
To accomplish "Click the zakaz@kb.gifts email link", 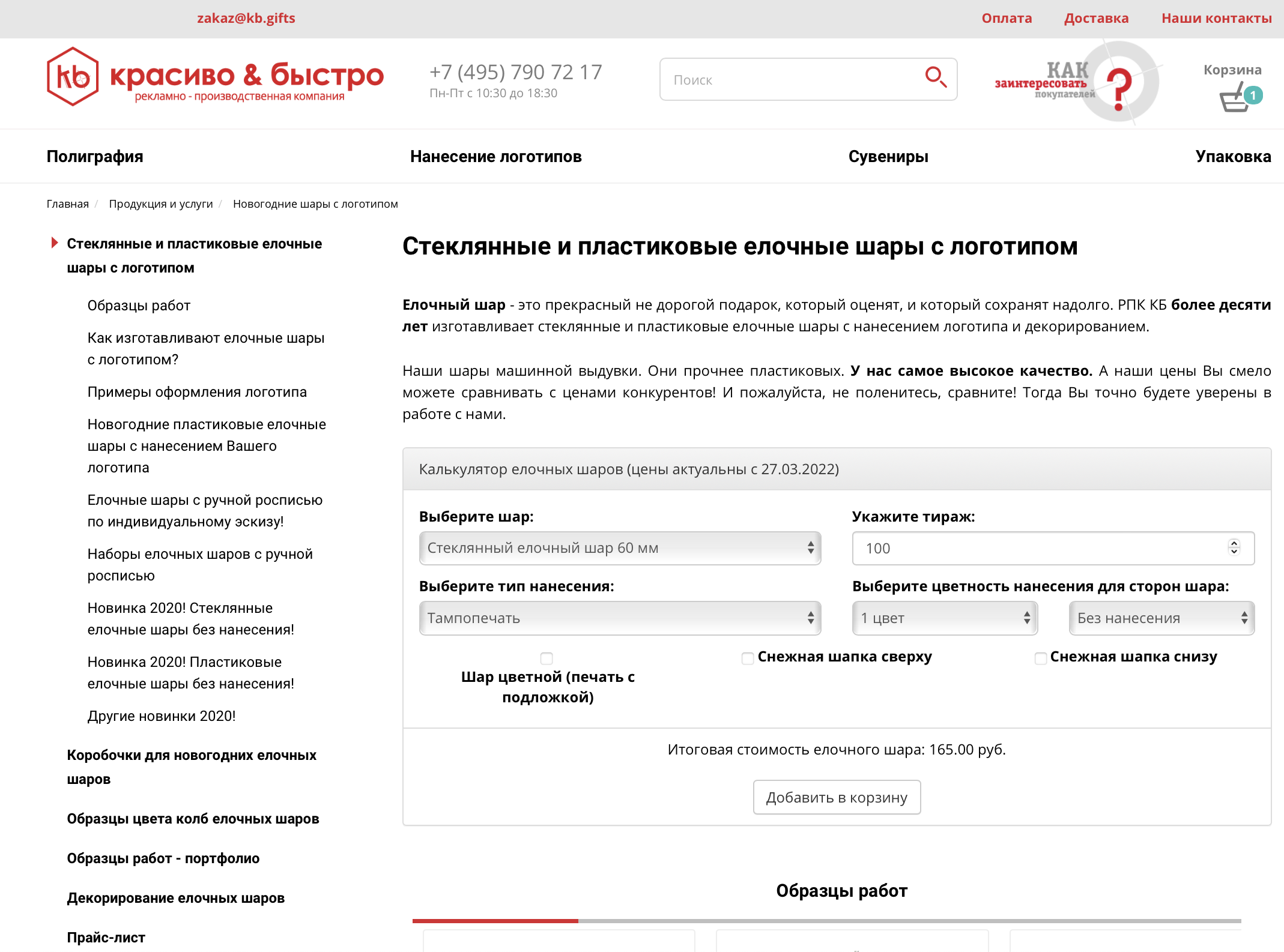I will click(246, 18).
